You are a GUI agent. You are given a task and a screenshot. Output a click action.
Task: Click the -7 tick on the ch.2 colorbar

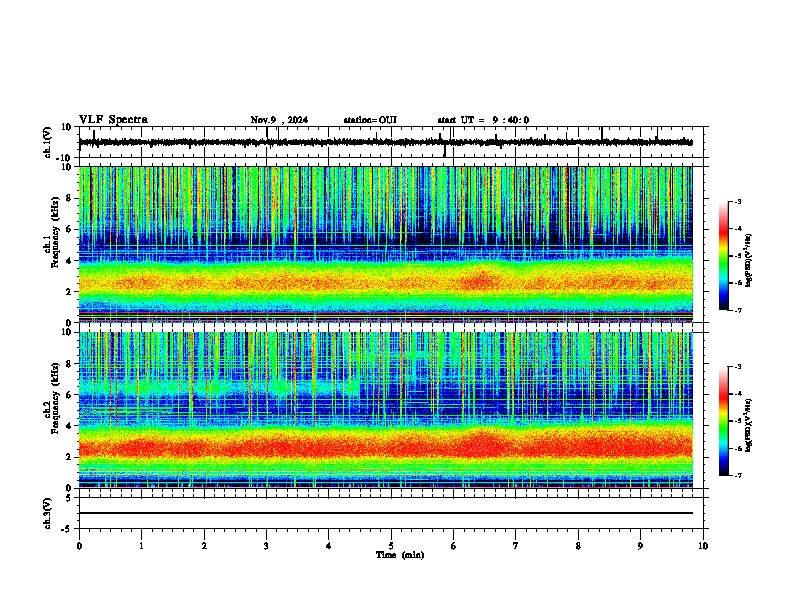click(738, 476)
